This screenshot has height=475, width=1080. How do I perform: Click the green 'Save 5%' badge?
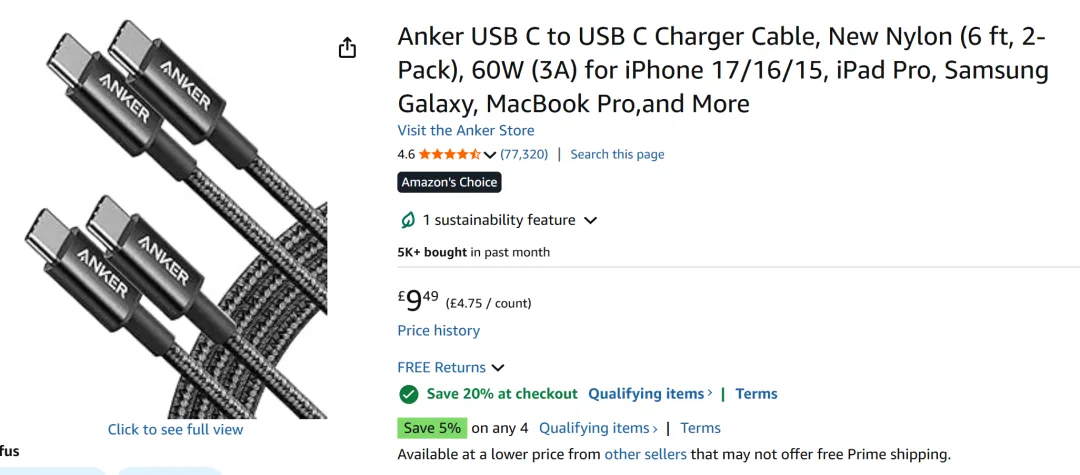pos(432,428)
